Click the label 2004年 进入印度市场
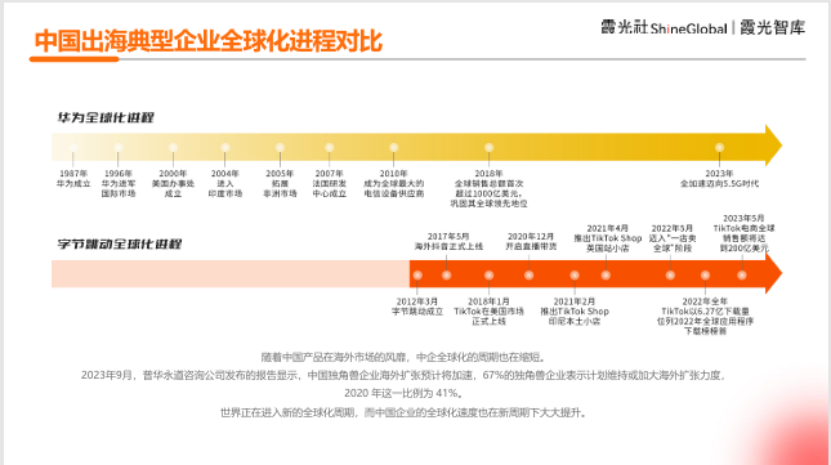The height and width of the screenshot is (465, 831). (225, 183)
